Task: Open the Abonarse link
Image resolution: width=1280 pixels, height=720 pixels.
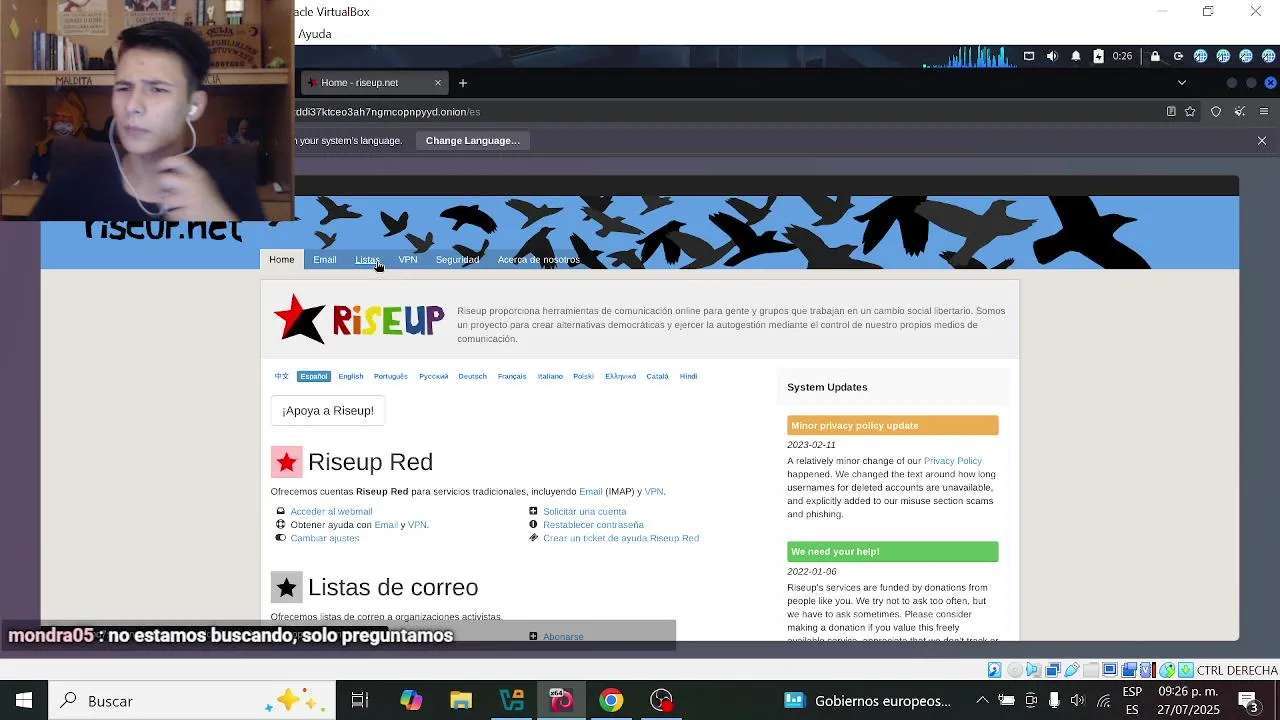Action: click(563, 637)
